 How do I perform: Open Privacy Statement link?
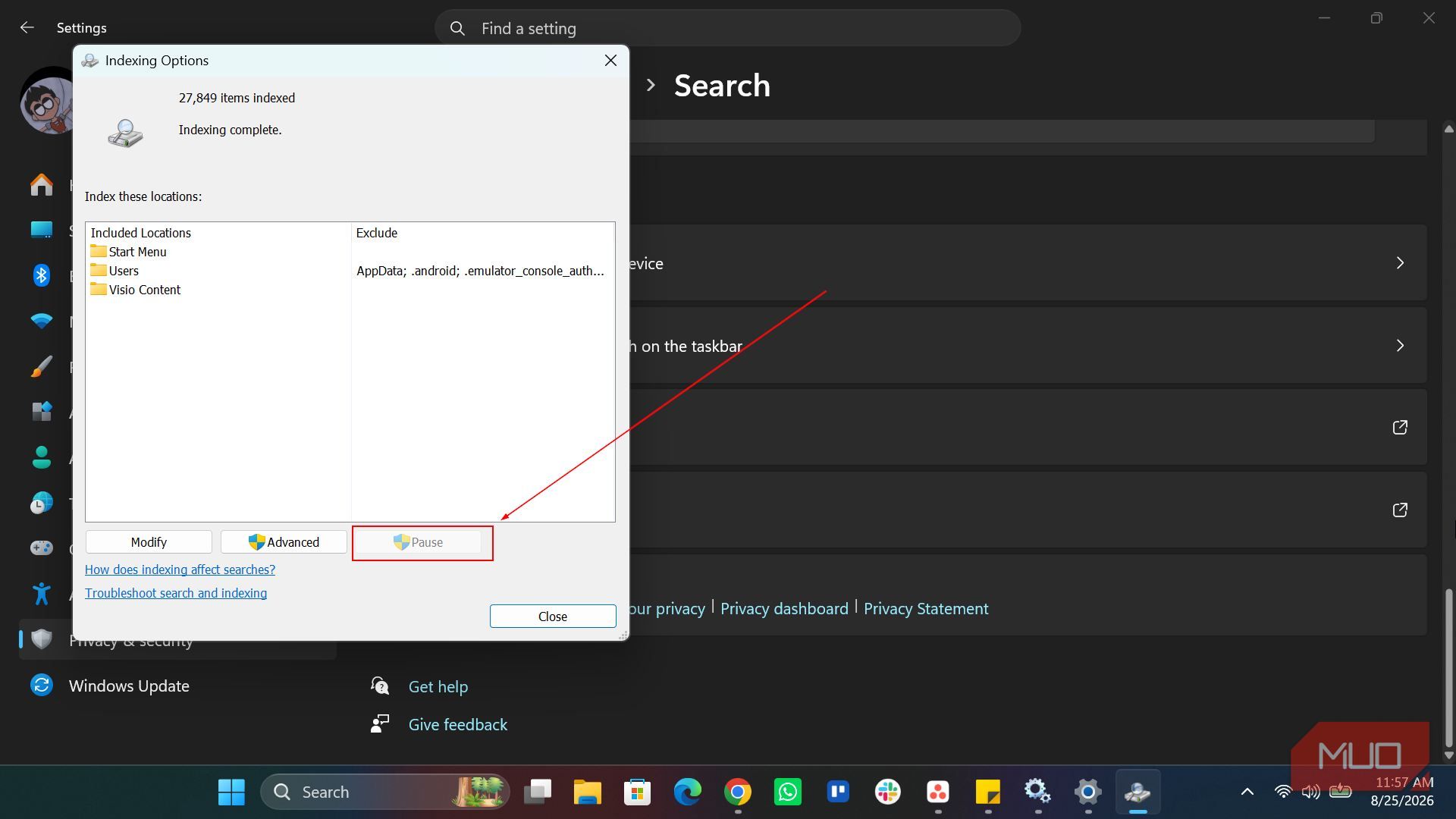click(x=926, y=608)
